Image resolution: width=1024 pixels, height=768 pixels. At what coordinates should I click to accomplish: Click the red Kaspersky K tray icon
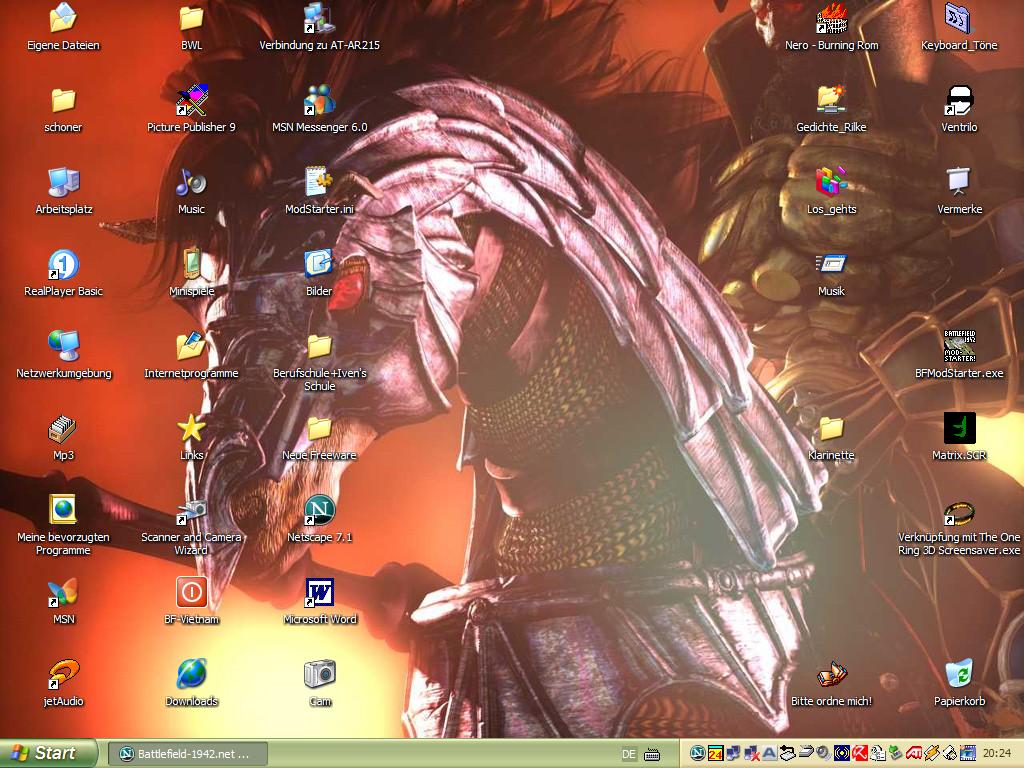click(x=859, y=754)
